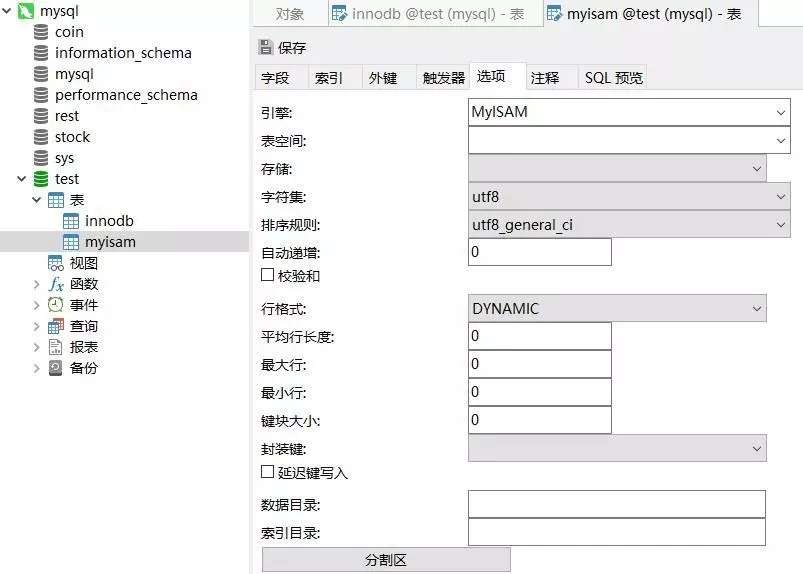Switch to the 触发器 triggers tab
The width and height of the screenshot is (803, 574).
(x=443, y=78)
